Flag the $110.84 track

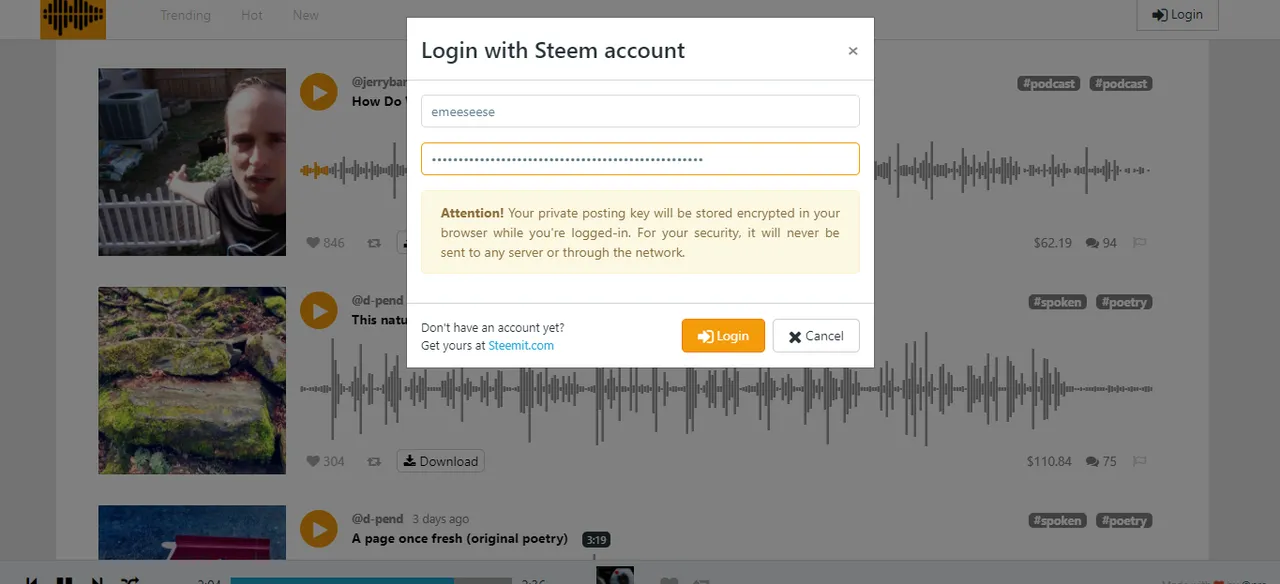(x=1140, y=461)
